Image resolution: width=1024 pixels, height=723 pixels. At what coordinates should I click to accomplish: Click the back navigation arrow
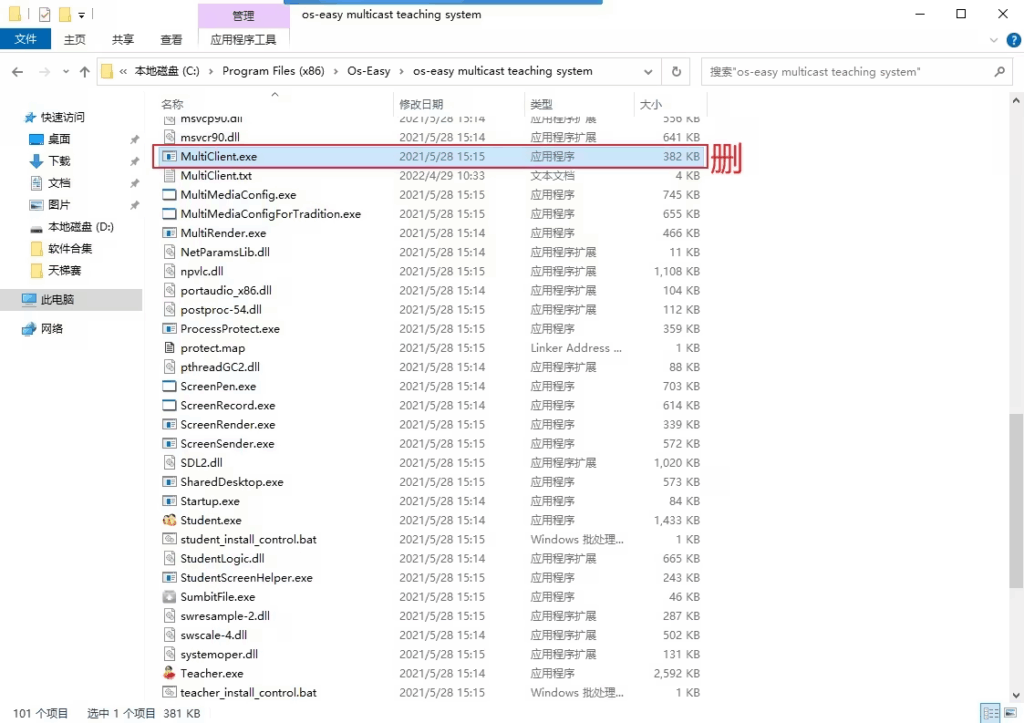(x=16, y=71)
